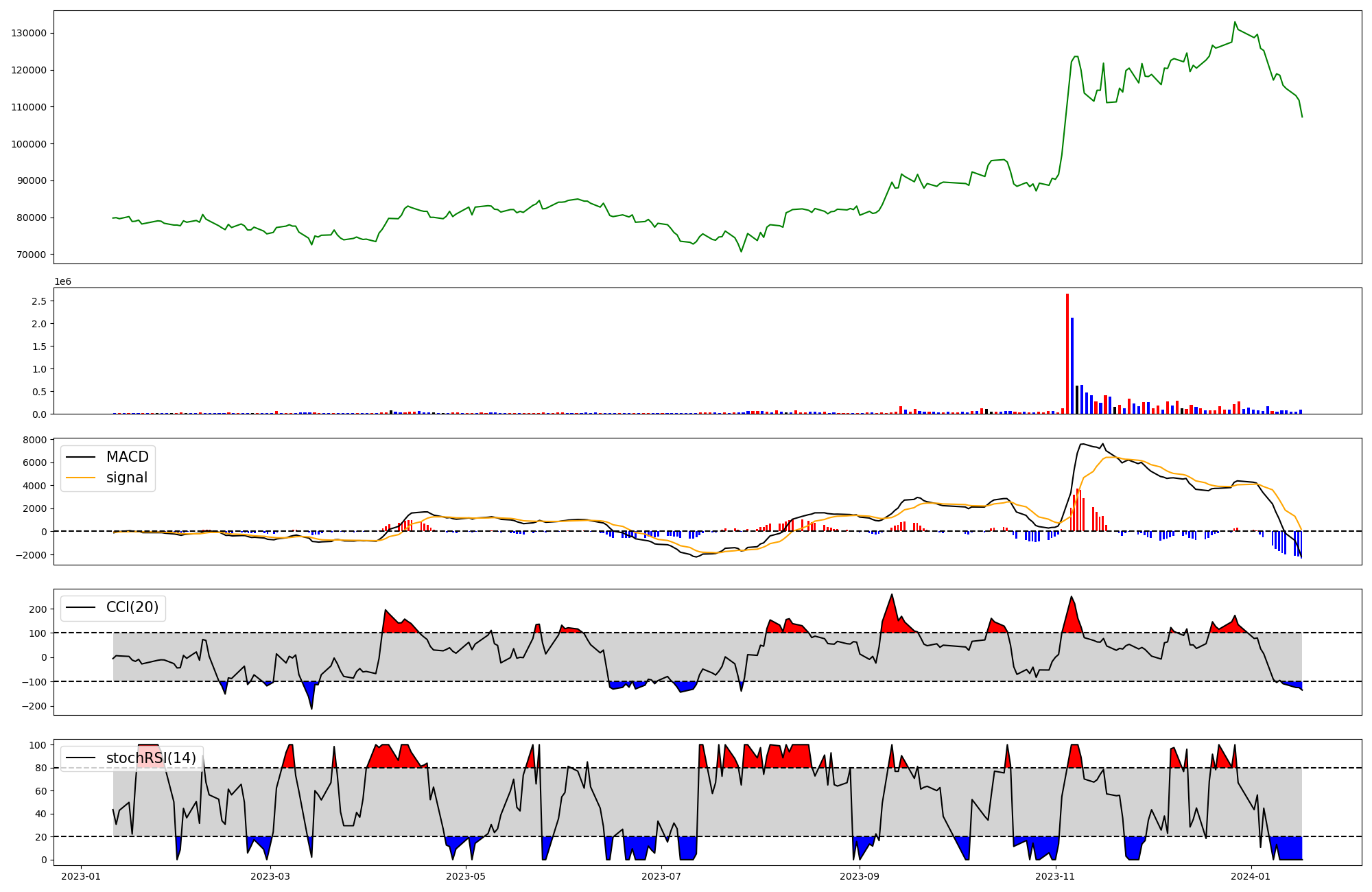Image resolution: width=1372 pixels, height=892 pixels.
Task: Click the tall blue bar beside the volume spike
Action: pos(1072,365)
